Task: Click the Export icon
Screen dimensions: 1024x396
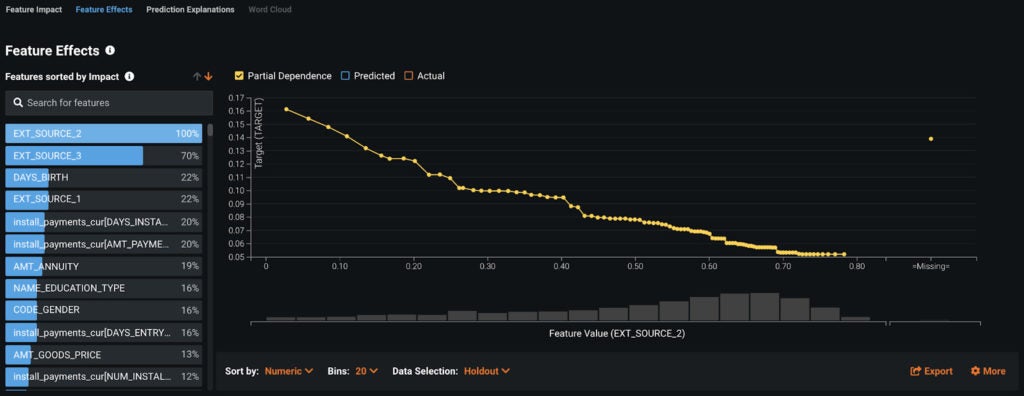Action: 916,371
